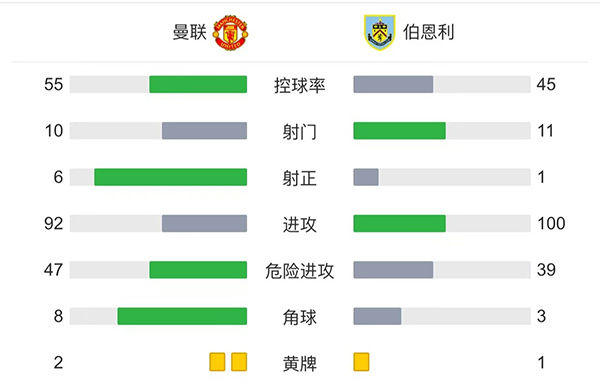Image resolution: width=600 pixels, height=385 pixels.
Task: Click Manchester United's first yellow card icon
Action: pos(217,362)
